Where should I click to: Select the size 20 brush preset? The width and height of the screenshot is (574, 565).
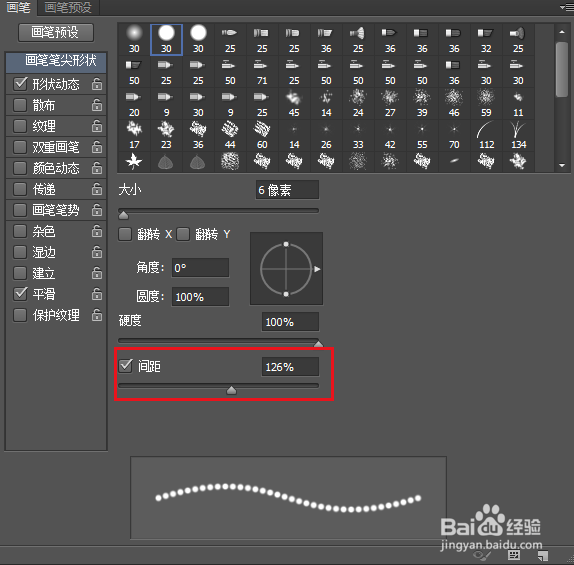[x=134, y=104]
